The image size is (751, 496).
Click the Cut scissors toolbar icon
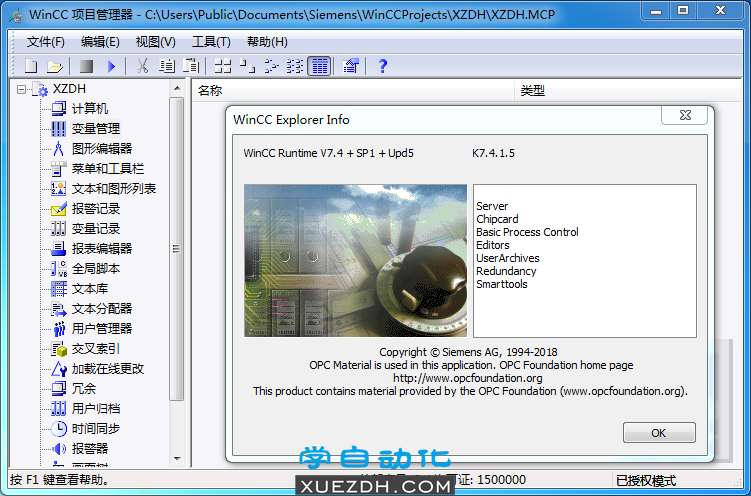pos(142,66)
